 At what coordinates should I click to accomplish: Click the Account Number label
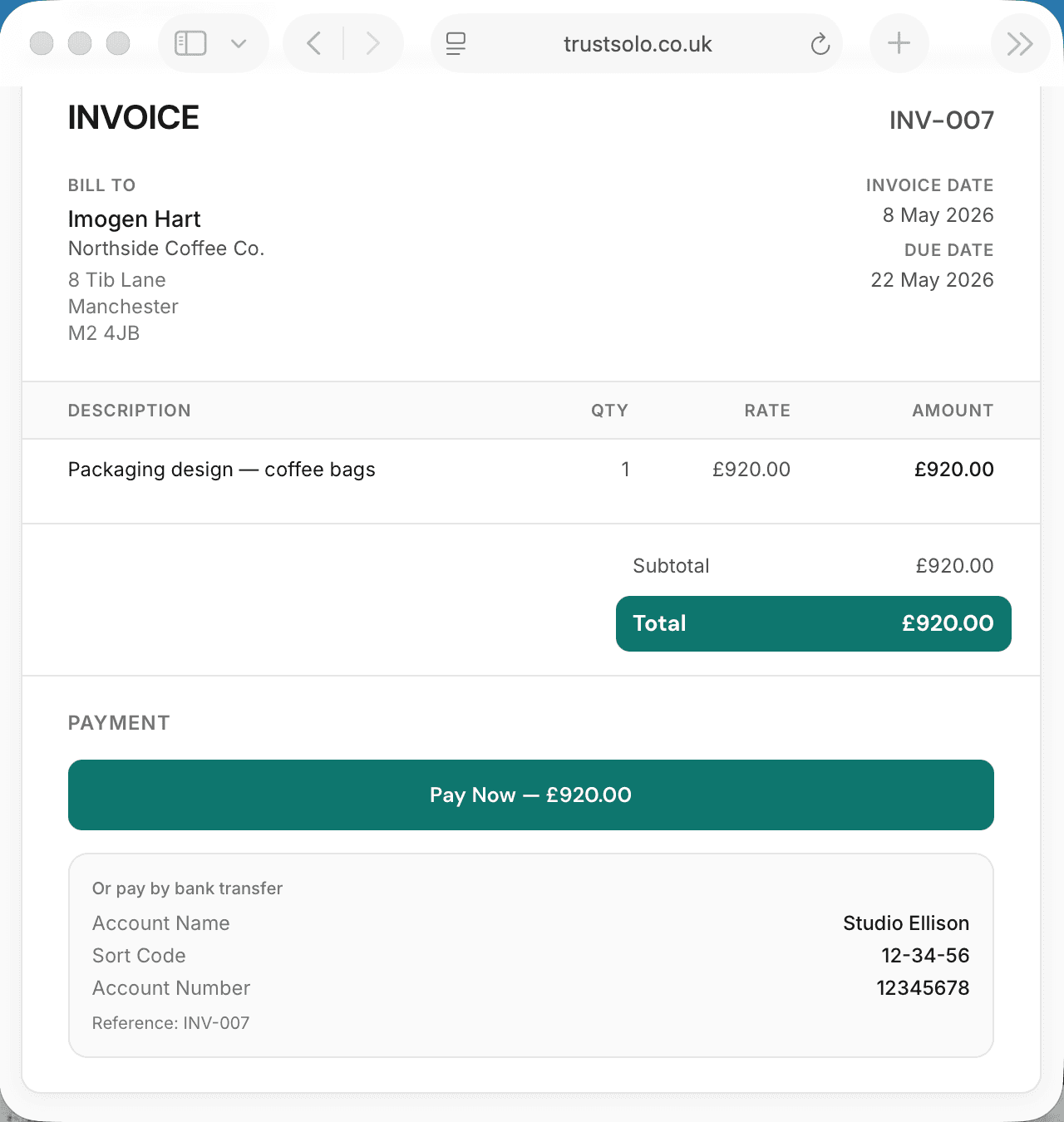click(171, 988)
